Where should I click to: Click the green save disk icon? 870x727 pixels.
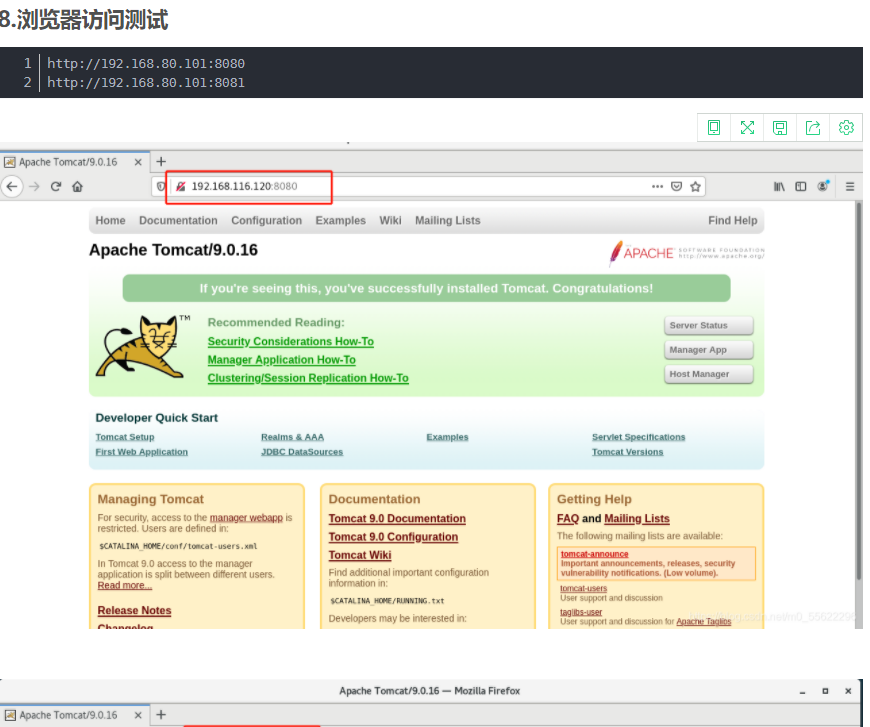pos(780,128)
